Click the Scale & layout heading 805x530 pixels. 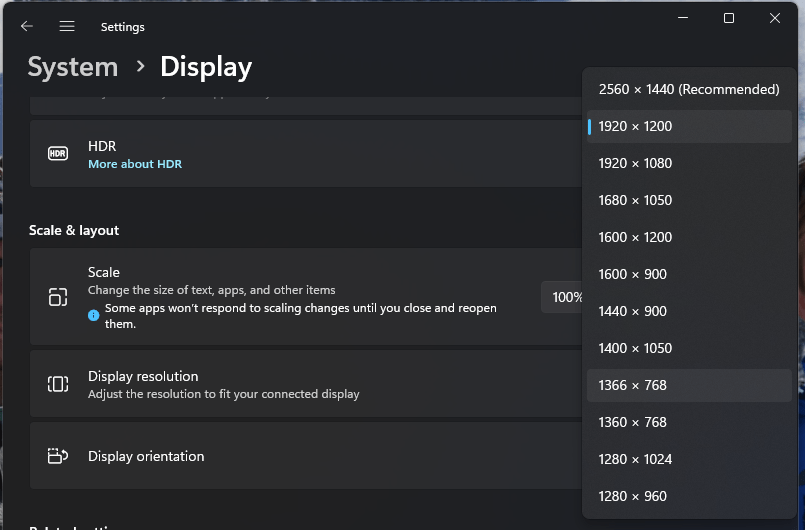pos(74,230)
